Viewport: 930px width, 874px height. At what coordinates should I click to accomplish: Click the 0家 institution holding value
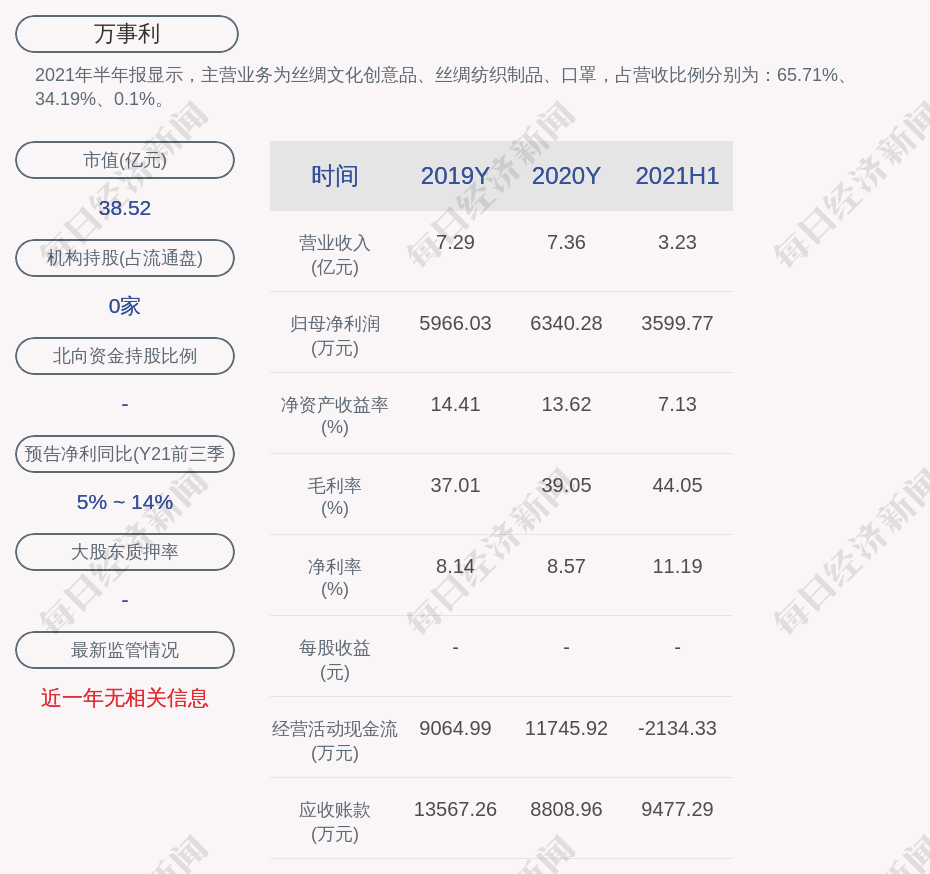click(125, 306)
